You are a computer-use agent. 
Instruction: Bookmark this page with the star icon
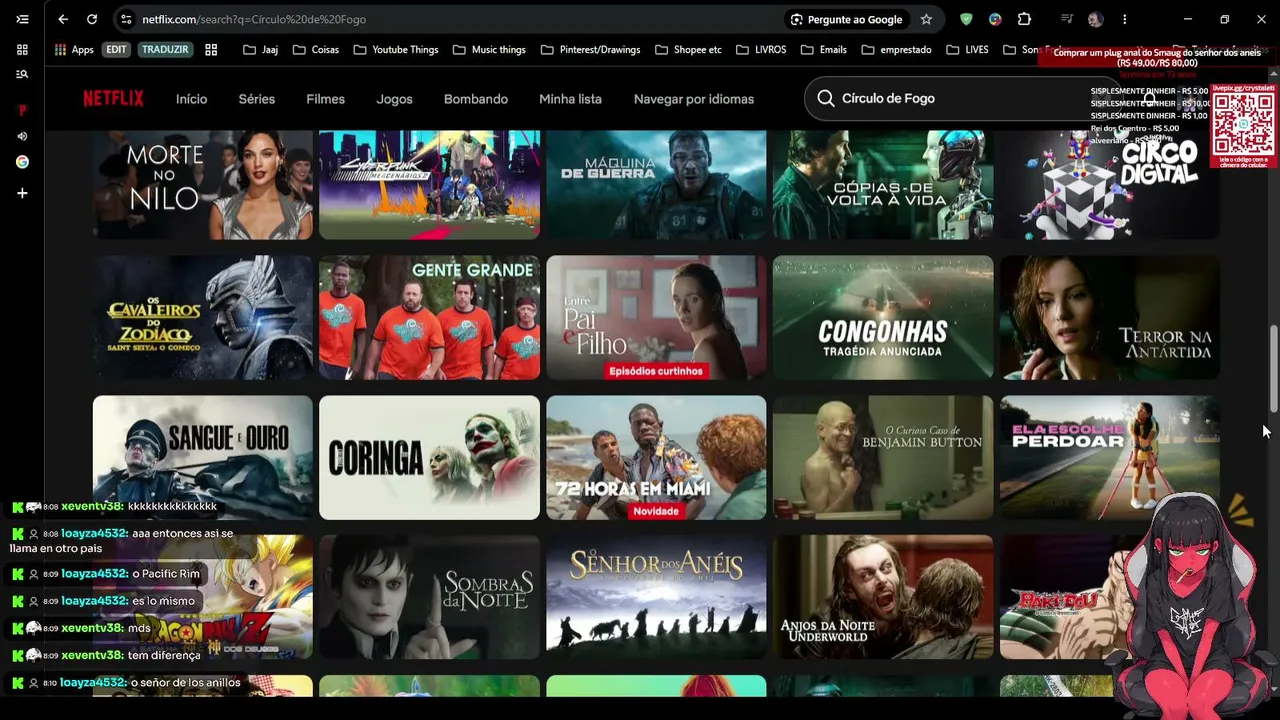click(926, 19)
